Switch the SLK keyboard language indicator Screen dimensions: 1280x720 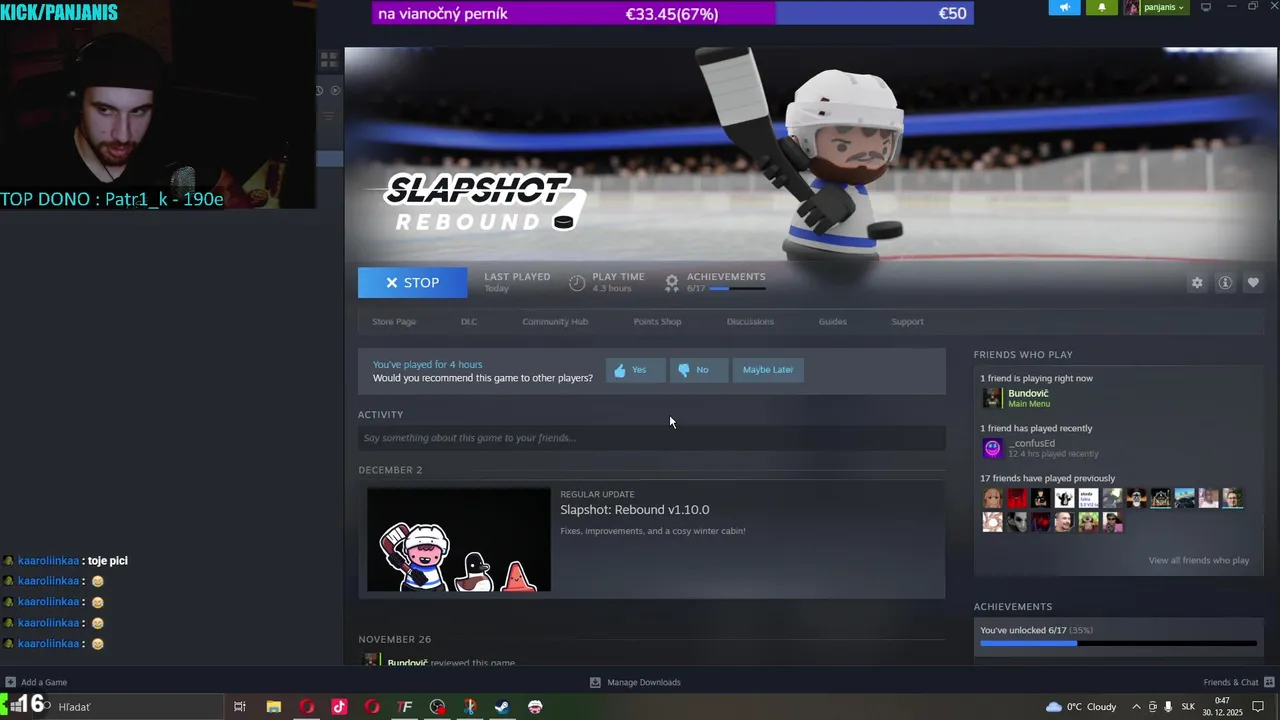(1188, 707)
